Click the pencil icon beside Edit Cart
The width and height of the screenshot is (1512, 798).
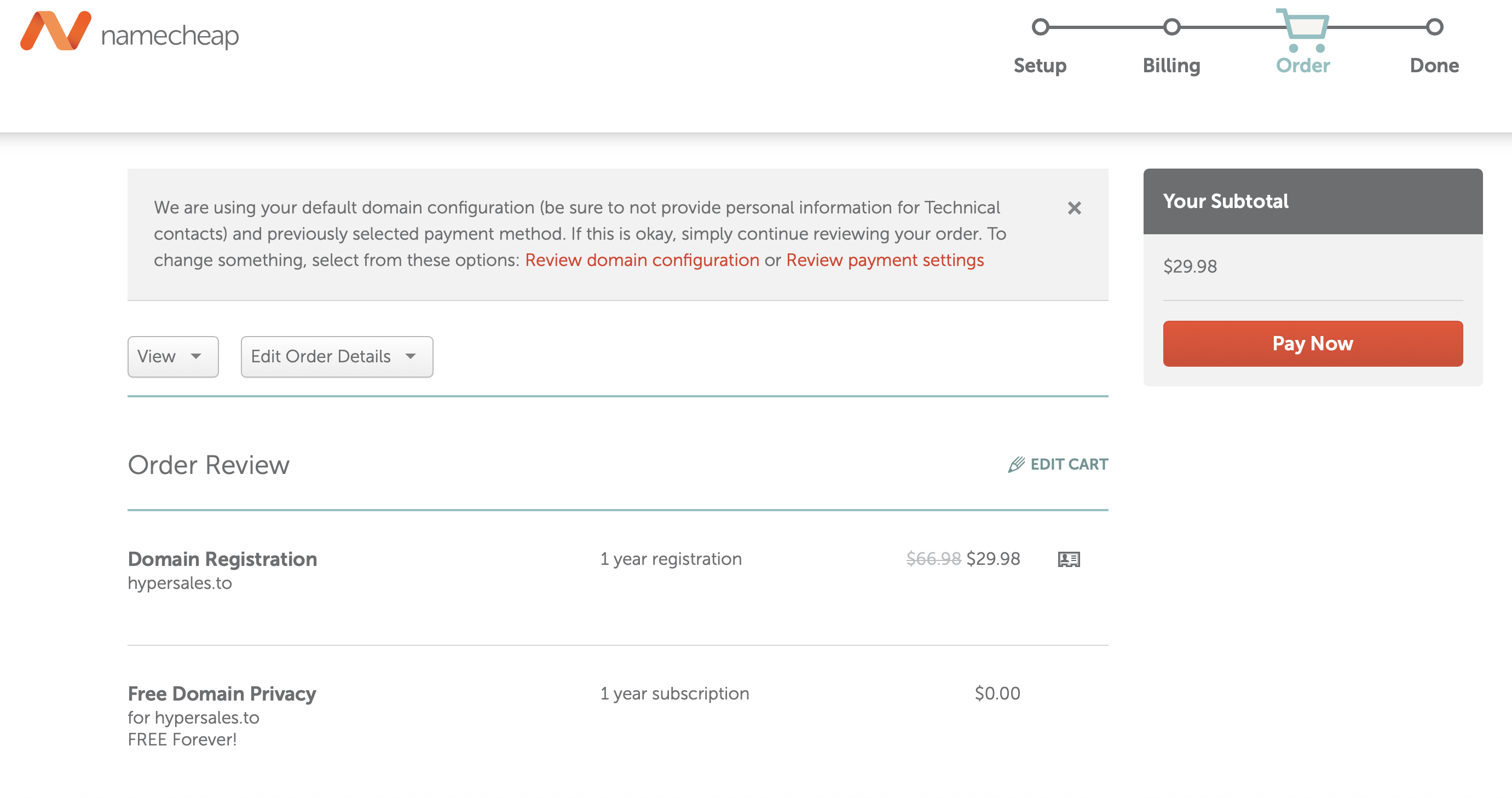coord(1017,465)
